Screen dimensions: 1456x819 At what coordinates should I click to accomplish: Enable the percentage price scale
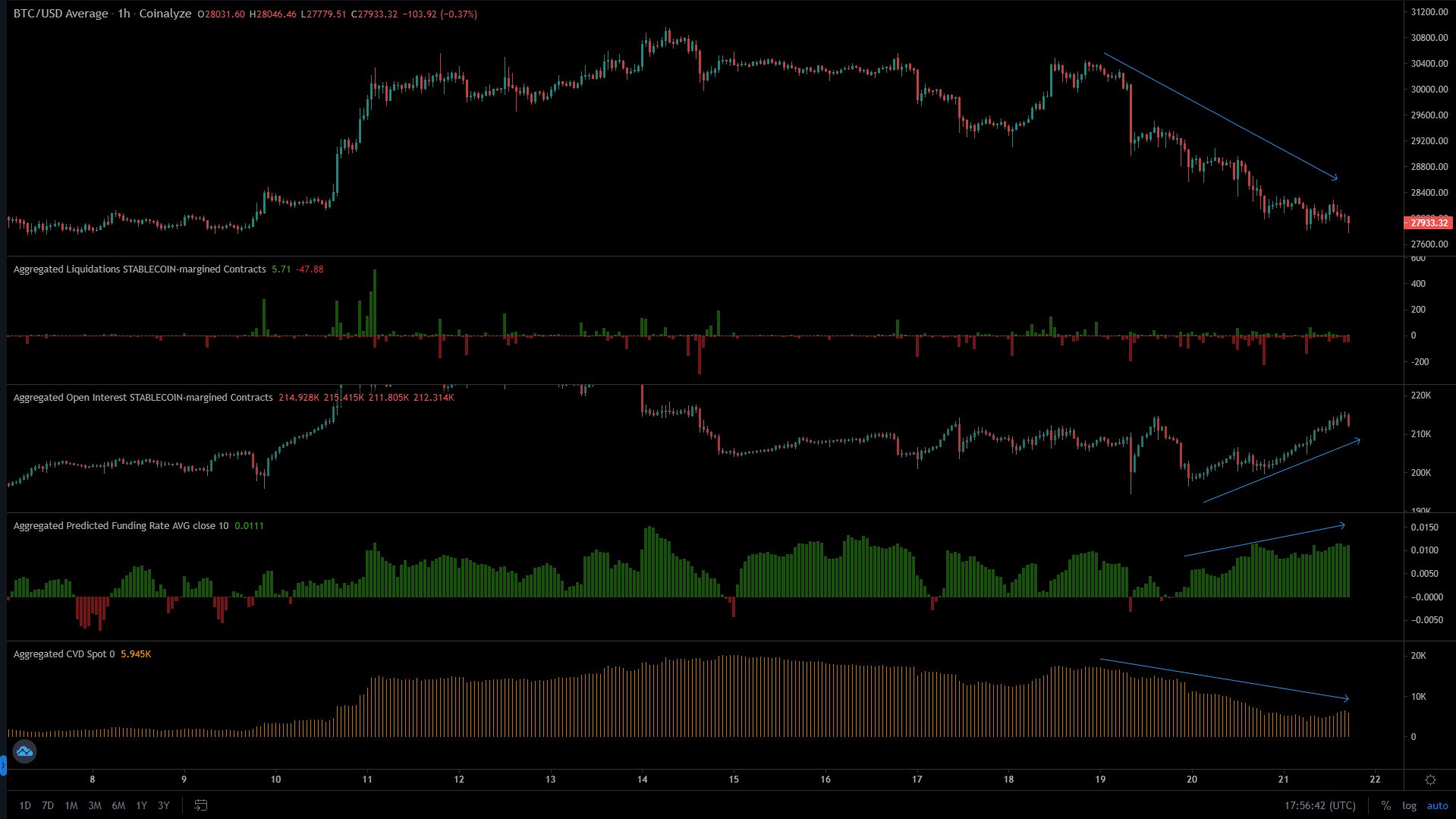point(1386,805)
